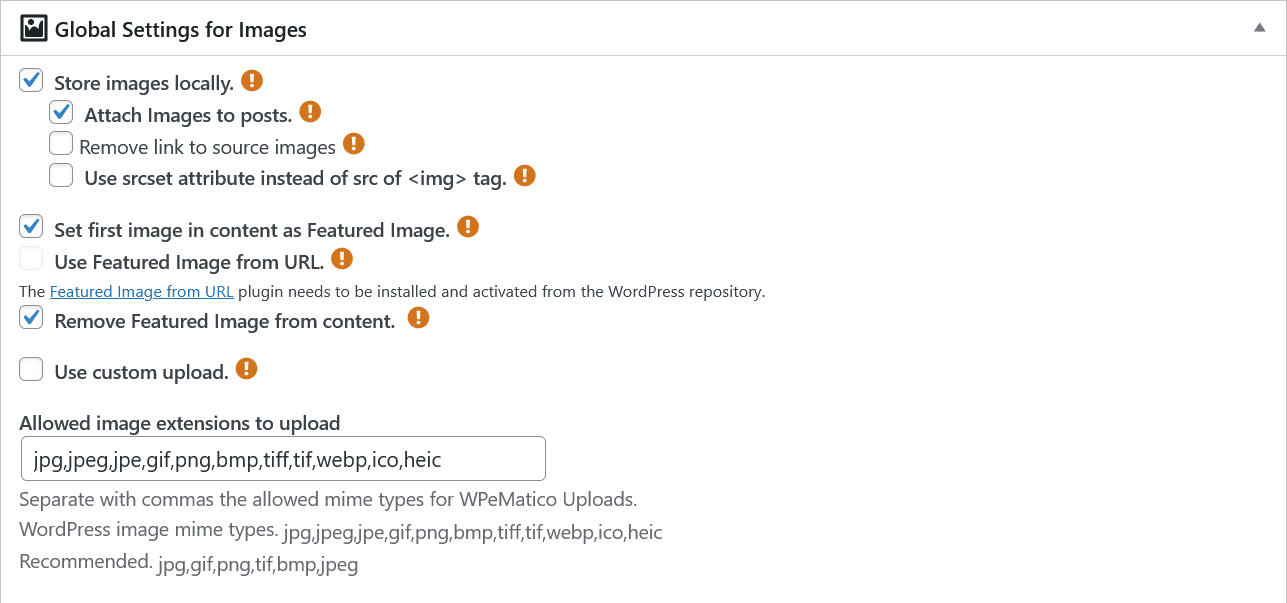Screen dimensions: 1287x603
Task: Click the help icon next to Attach Images to posts
Action: 310,112
